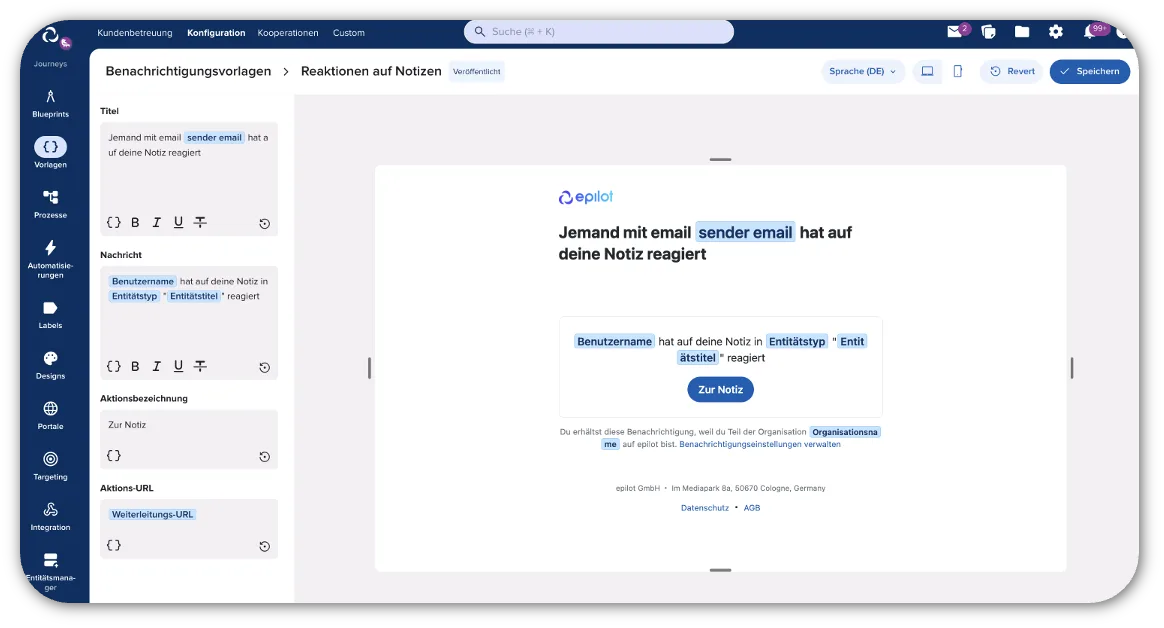
Task: Click the Revert button
Action: [1013, 71]
